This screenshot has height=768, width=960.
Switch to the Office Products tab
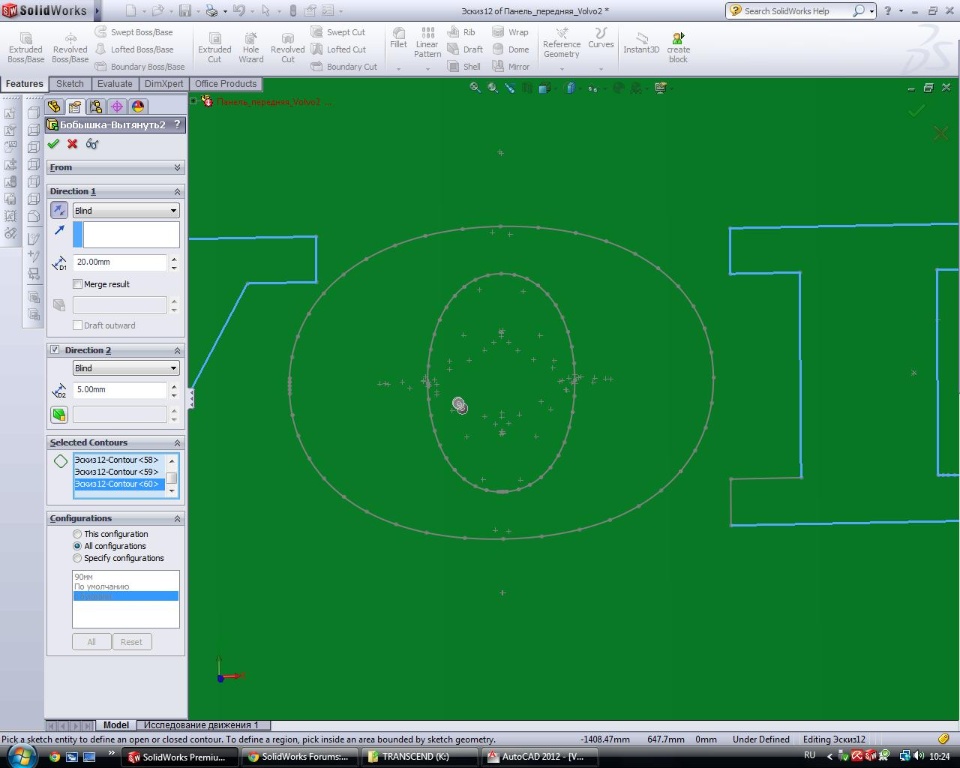pyautogui.click(x=225, y=84)
